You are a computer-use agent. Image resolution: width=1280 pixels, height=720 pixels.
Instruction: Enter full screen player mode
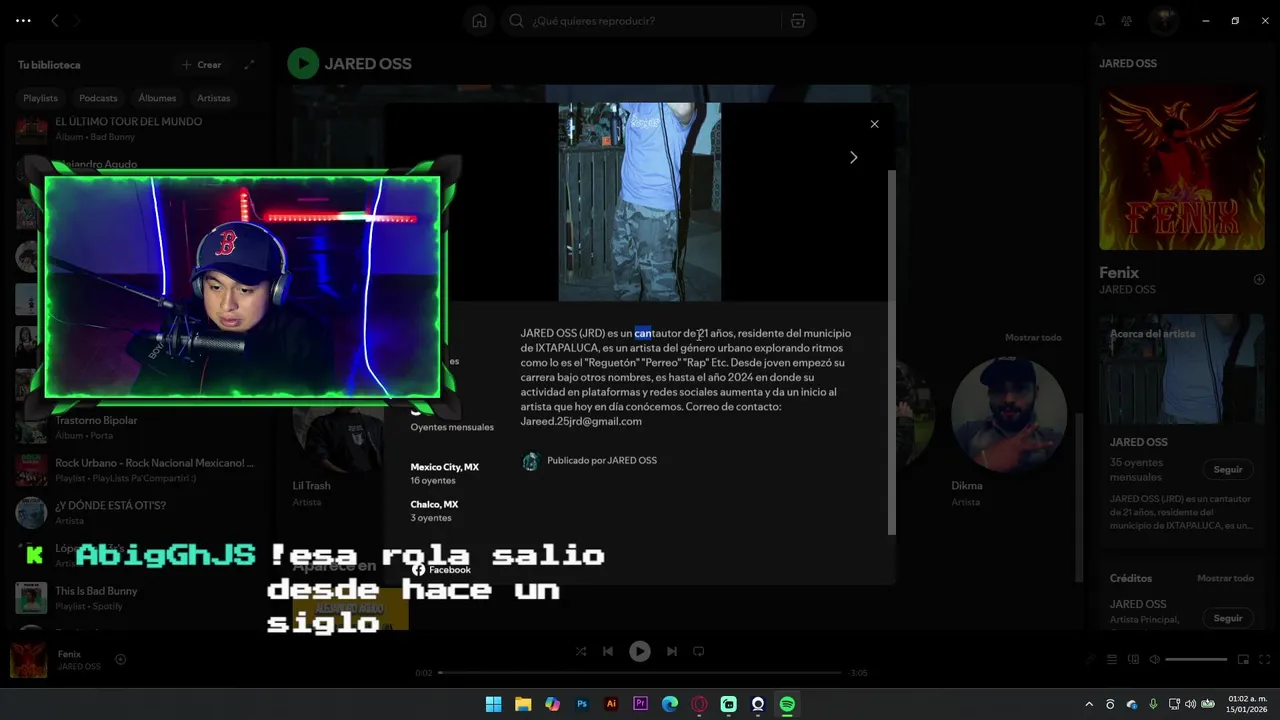(x=1264, y=660)
